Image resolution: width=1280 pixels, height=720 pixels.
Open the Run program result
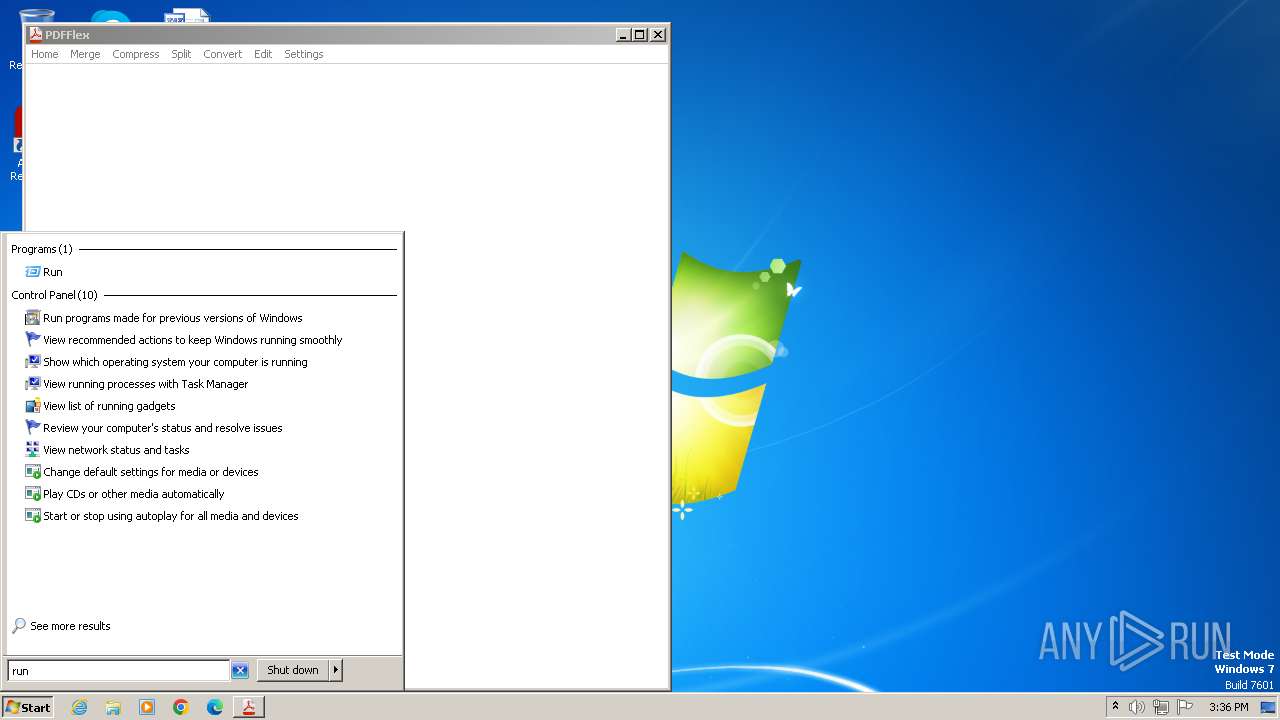[44, 272]
